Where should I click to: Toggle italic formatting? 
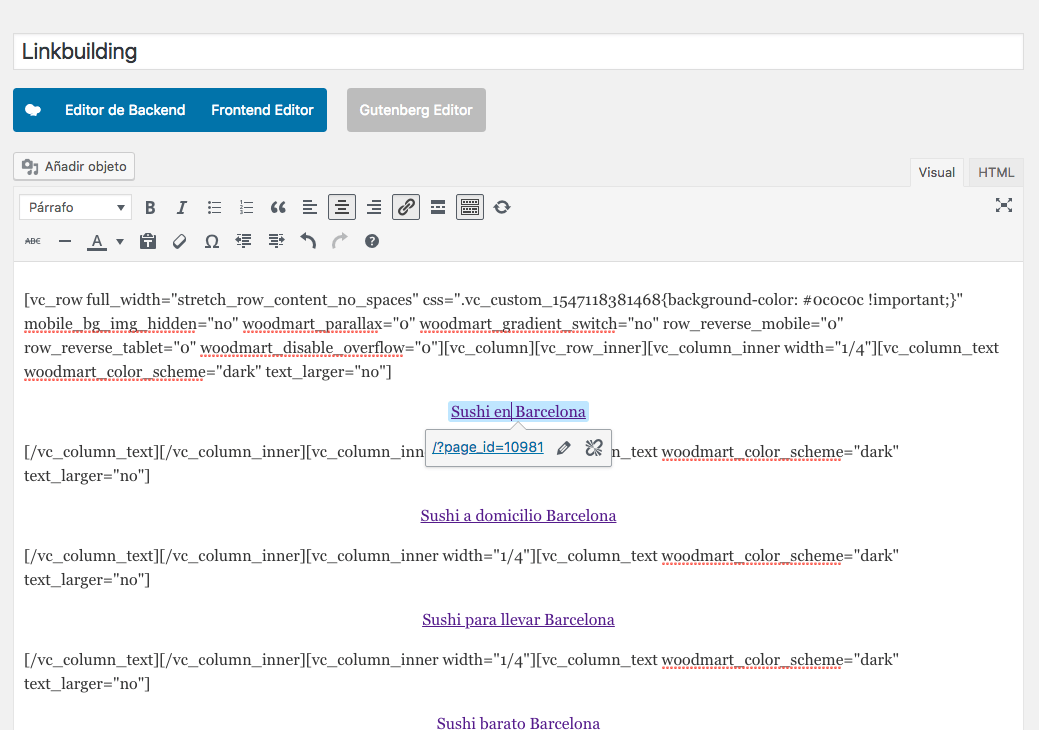[182, 207]
